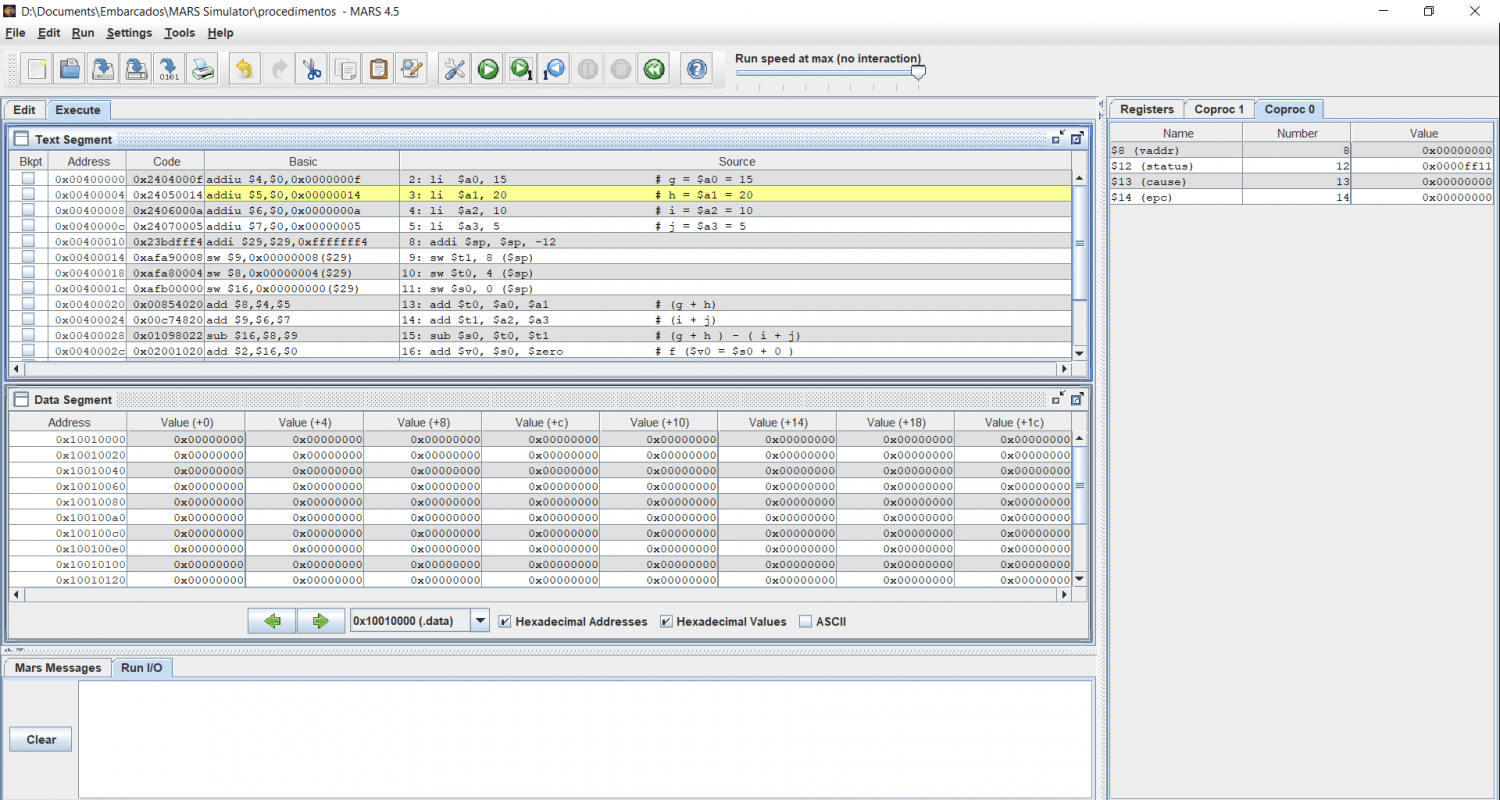Set breakpoint at address 0x00400004
Screen dimensions: 1500x800
point(28,194)
